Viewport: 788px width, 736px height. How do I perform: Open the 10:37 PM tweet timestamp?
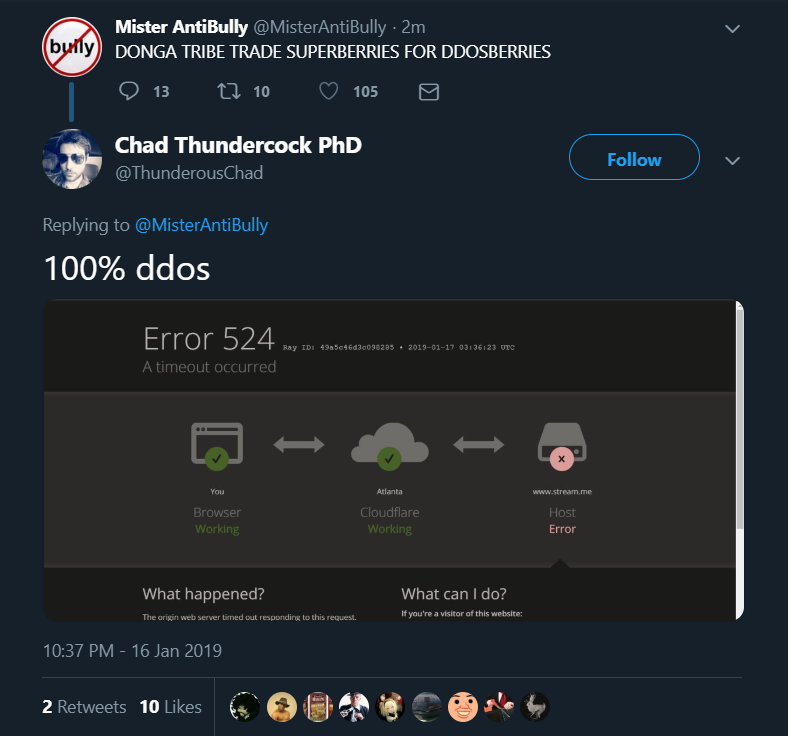(x=132, y=651)
